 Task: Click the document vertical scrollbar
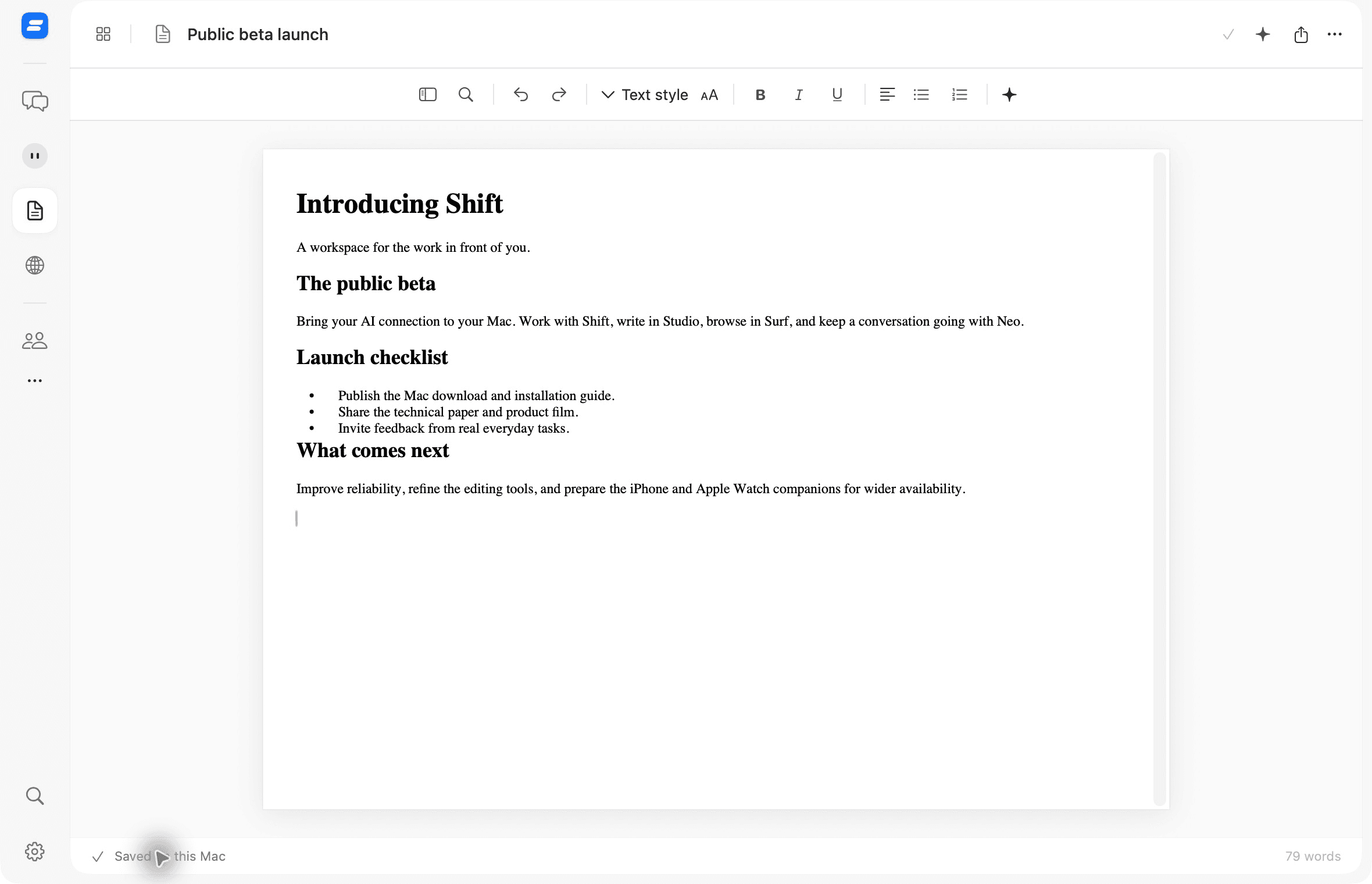[1160, 478]
